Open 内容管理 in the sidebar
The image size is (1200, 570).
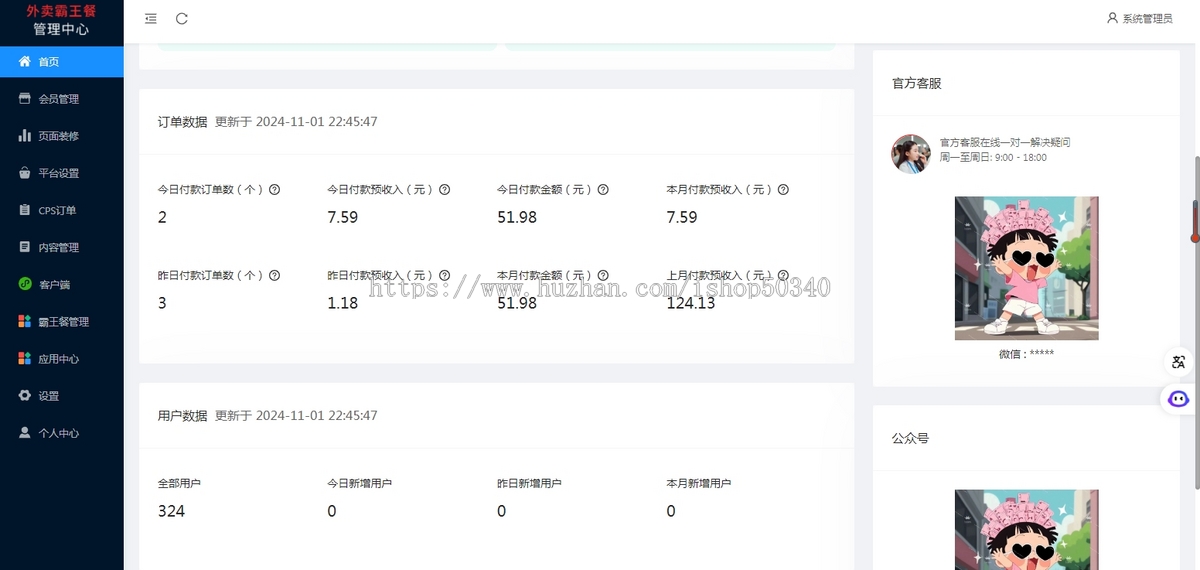62,247
